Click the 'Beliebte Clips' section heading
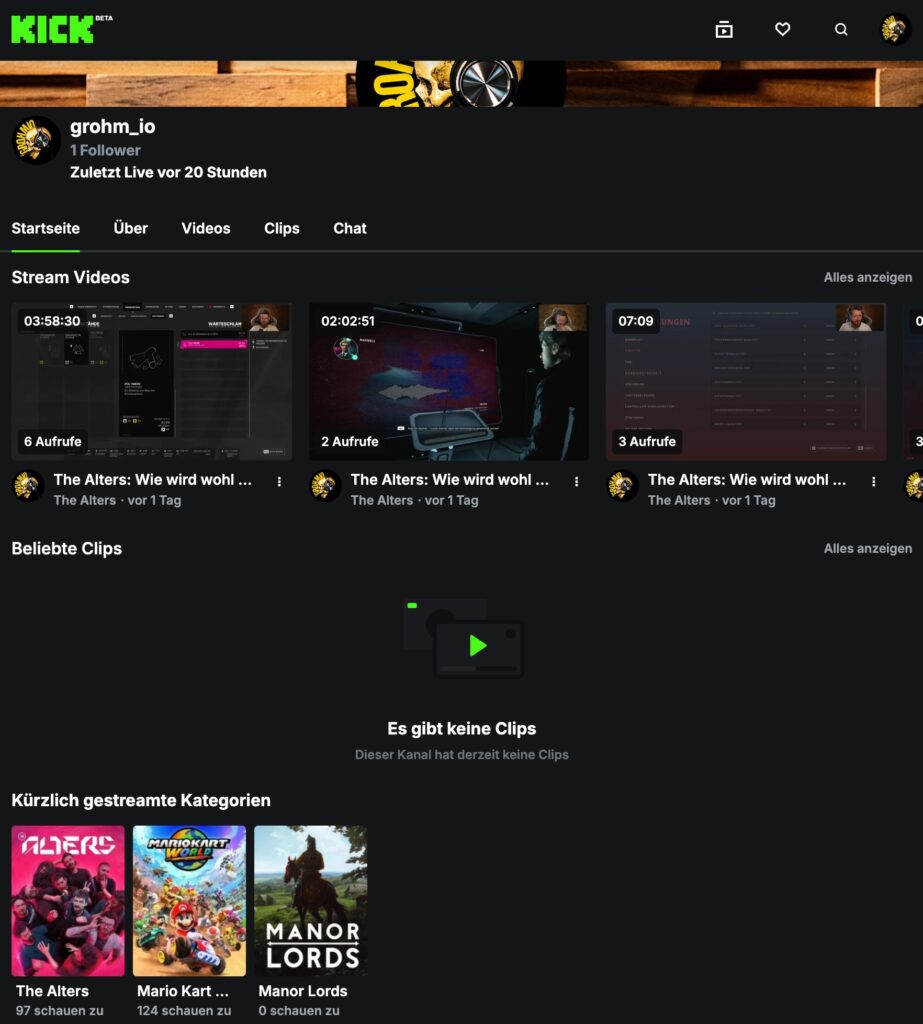923x1024 pixels. tap(67, 549)
